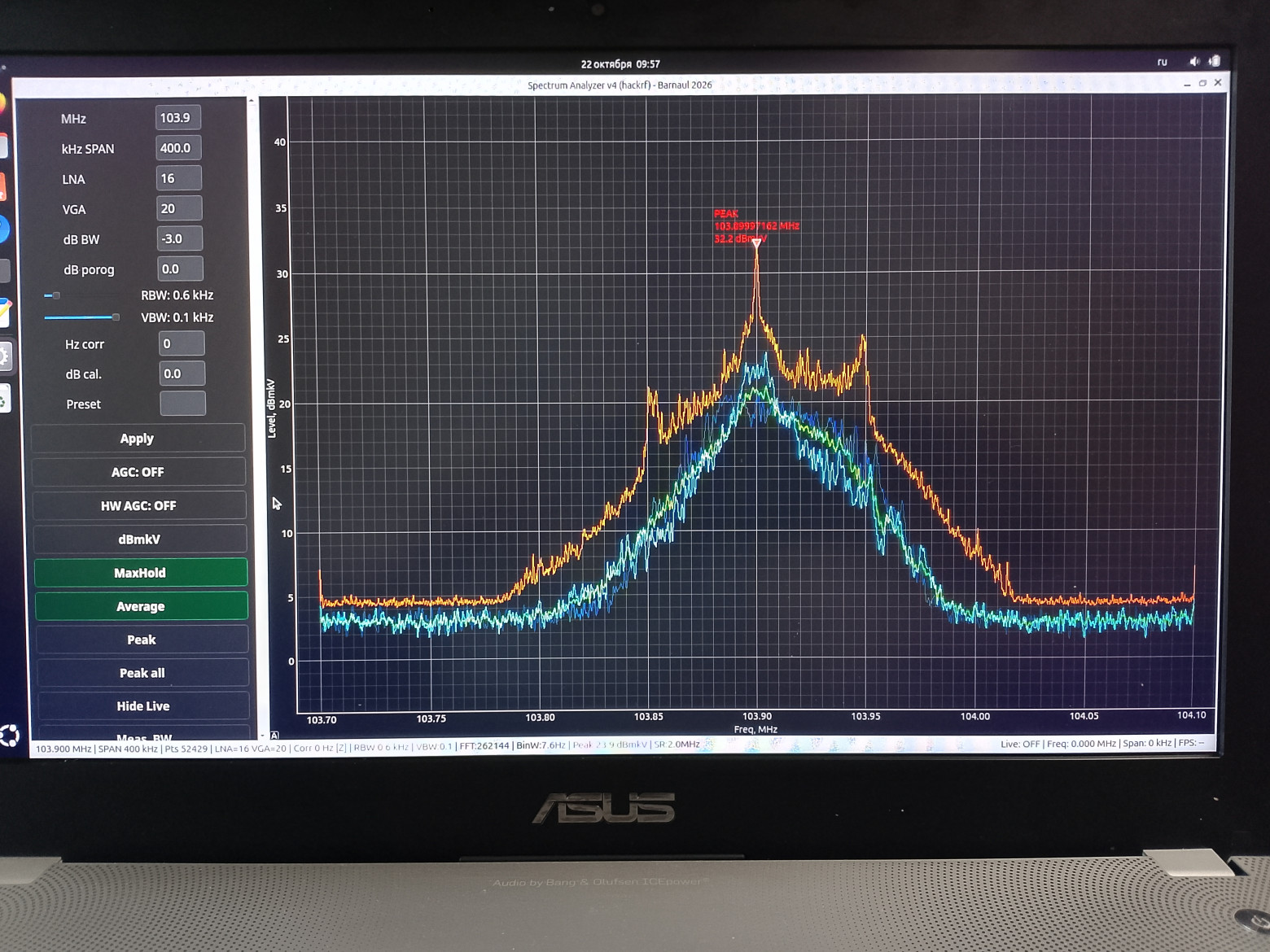Click the dB cal. input field
This screenshot has height=952, width=1270.
[182, 373]
